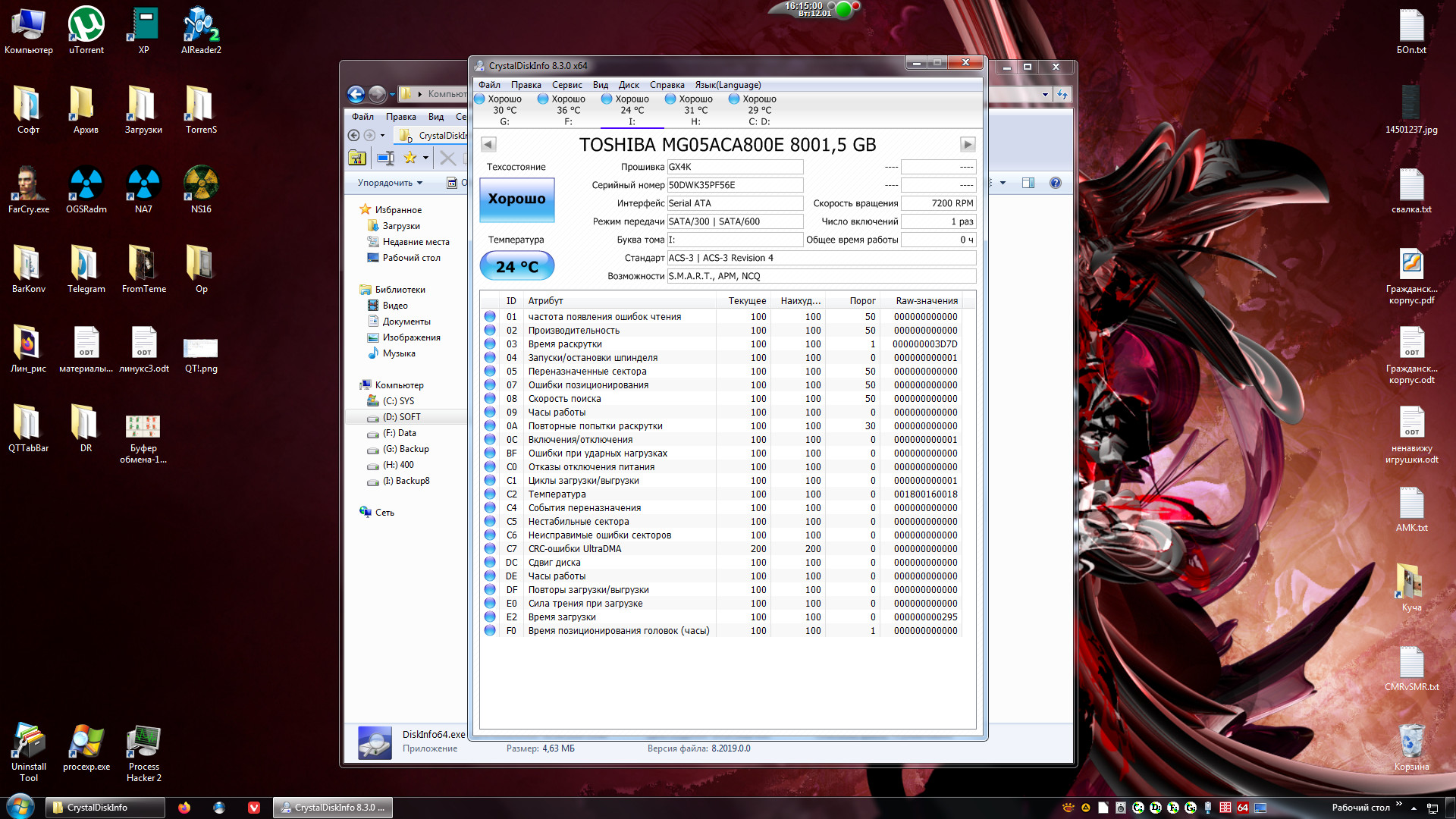Screen dimensions: 1456x819
Task: Show the previous disk with left arrow
Action: click(x=488, y=144)
